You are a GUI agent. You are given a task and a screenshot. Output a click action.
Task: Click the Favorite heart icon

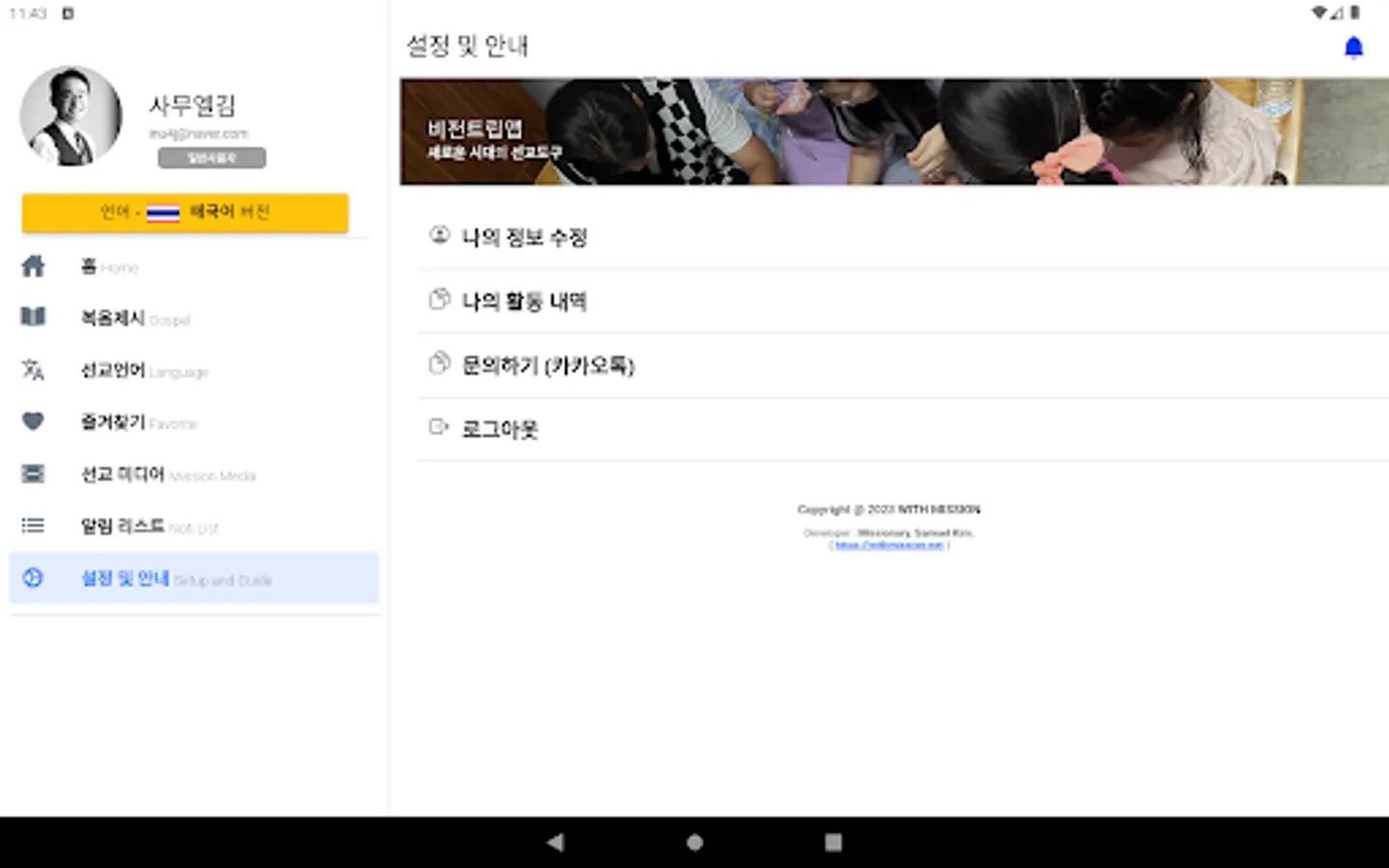(x=33, y=421)
